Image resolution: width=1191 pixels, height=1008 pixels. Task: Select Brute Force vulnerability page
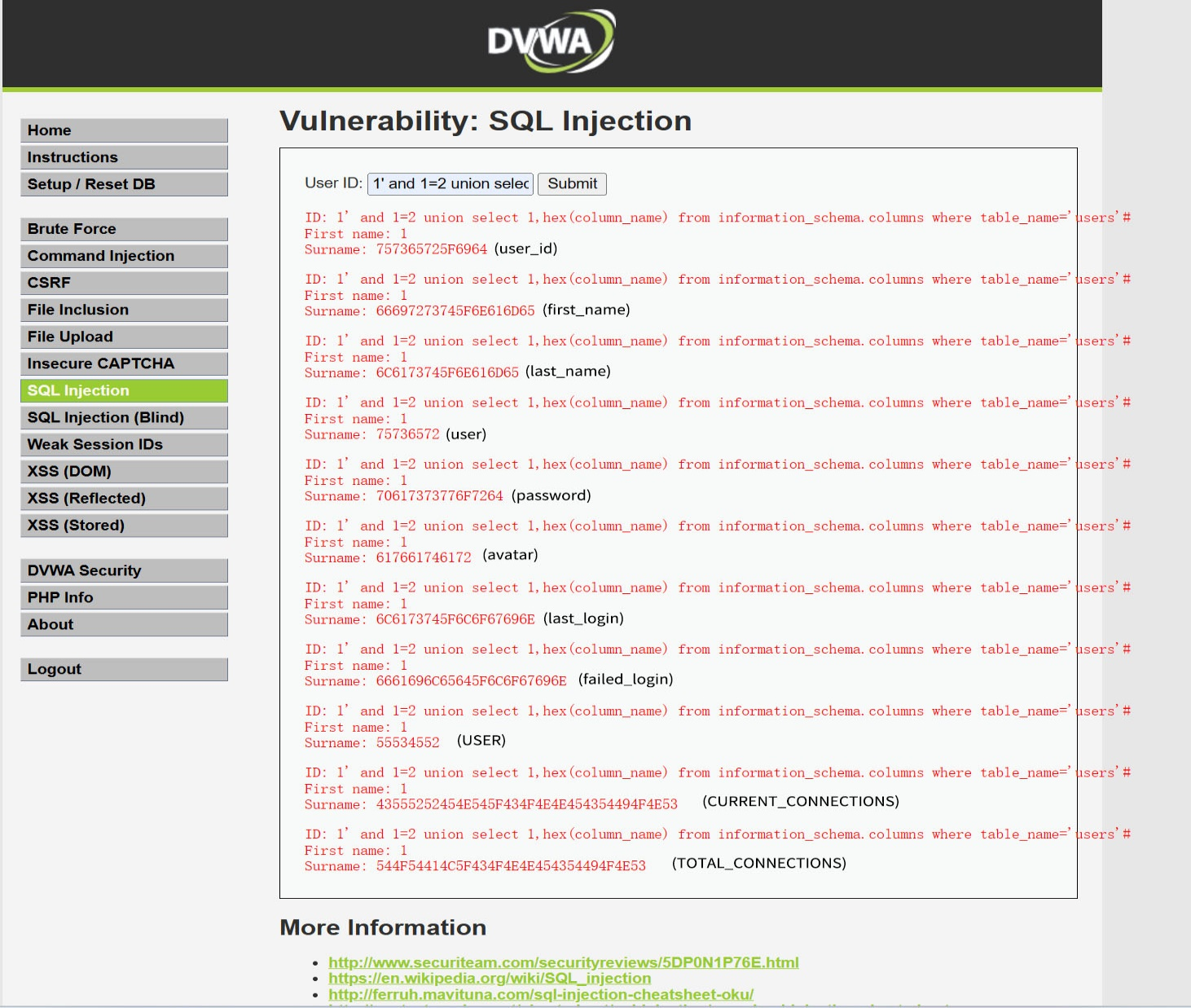coord(124,229)
